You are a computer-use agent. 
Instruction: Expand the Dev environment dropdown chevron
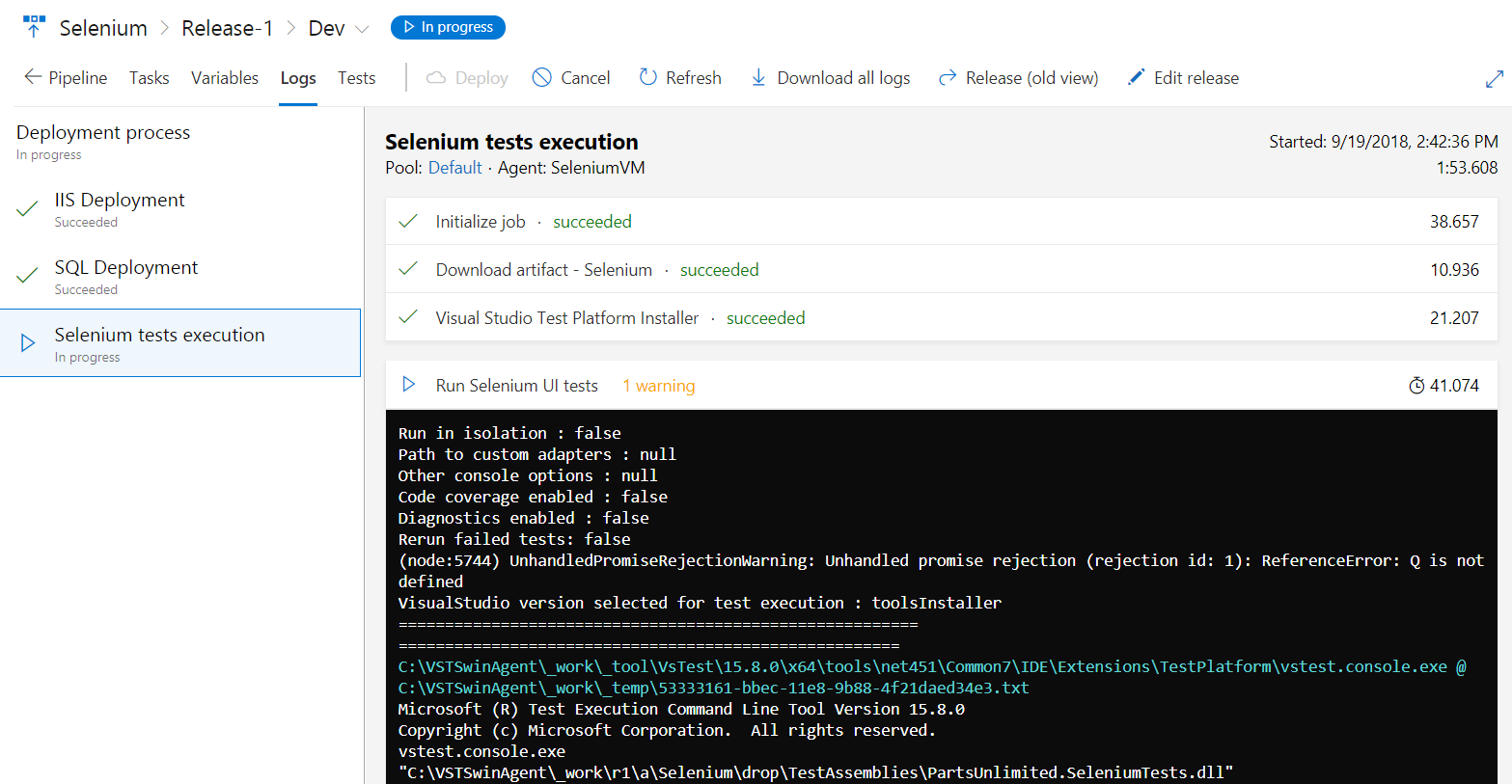[x=362, y=29]
